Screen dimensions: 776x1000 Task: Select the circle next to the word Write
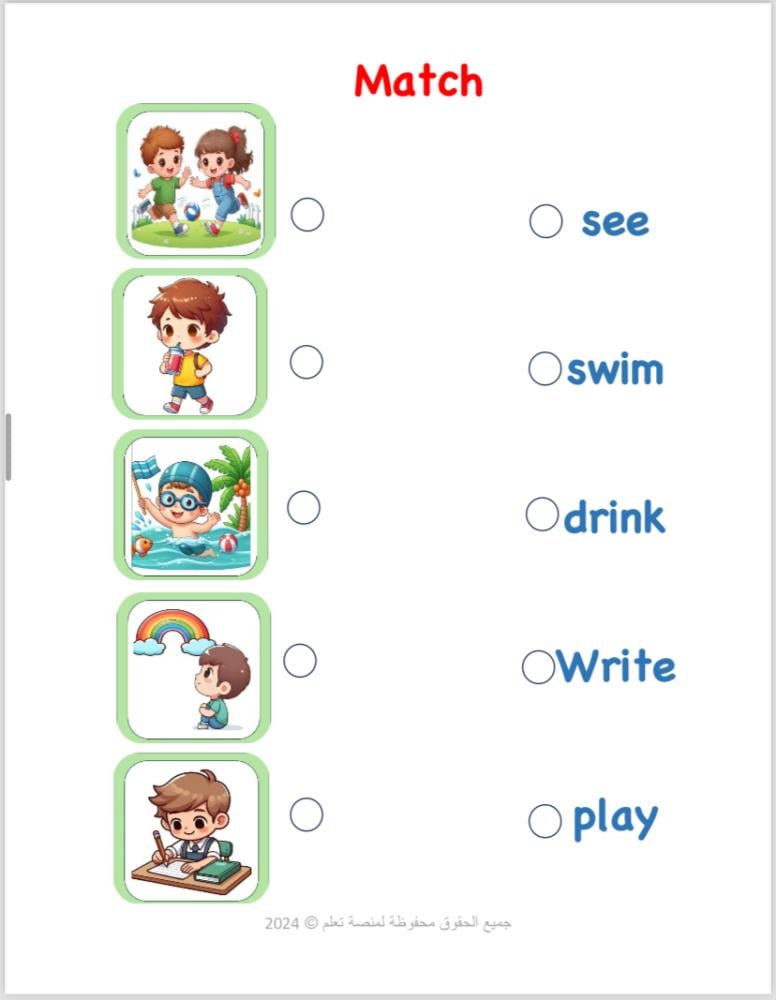point(538,667)
